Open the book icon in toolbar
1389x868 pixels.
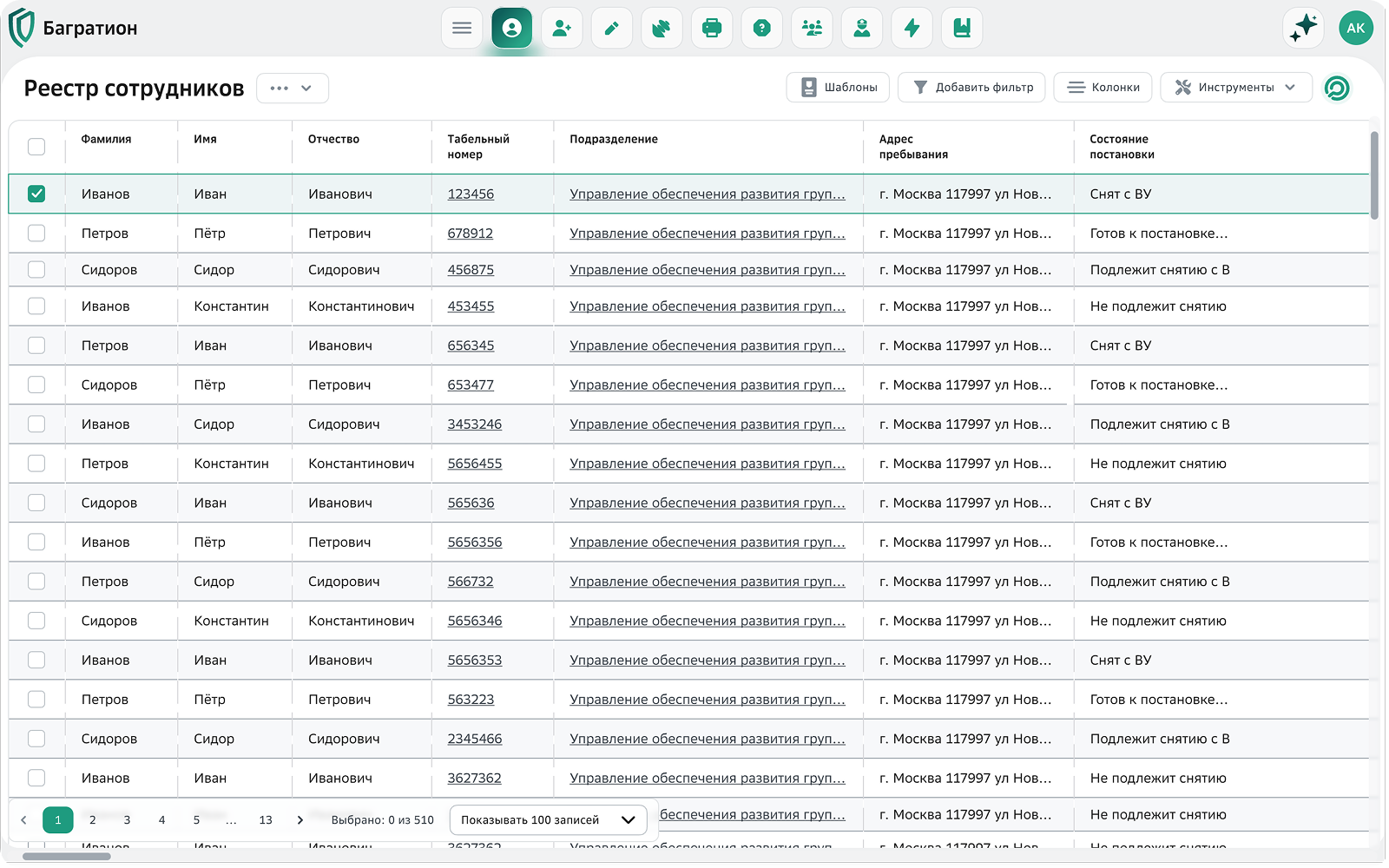coord(962,29)
